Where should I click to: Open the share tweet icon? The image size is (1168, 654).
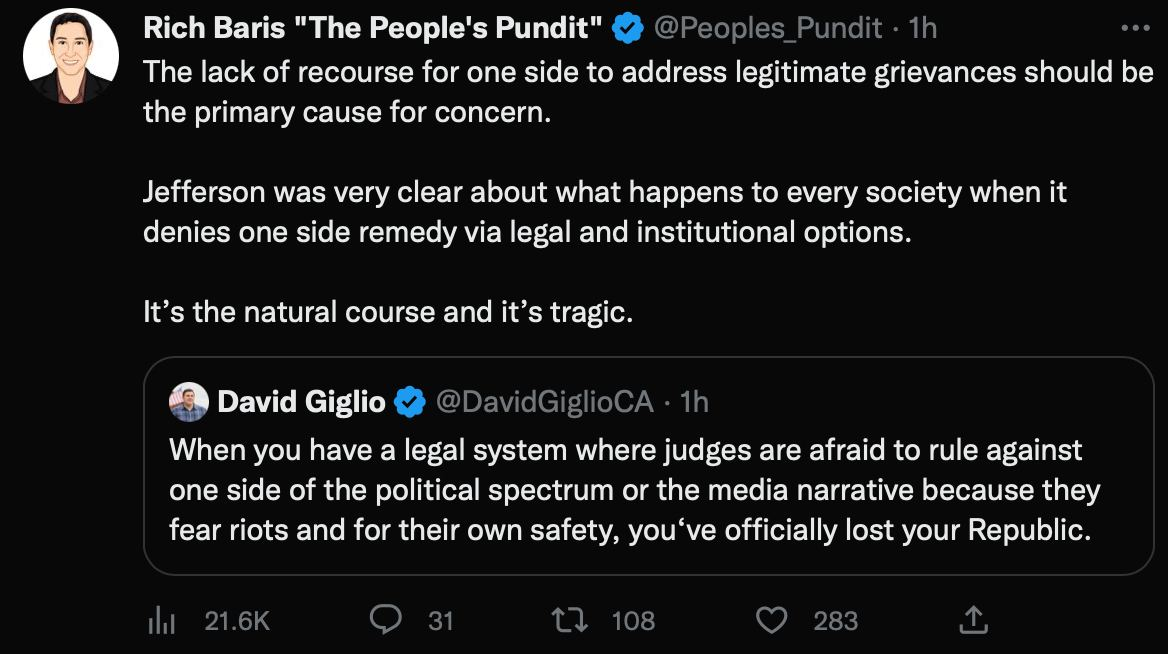pos(971,621)
